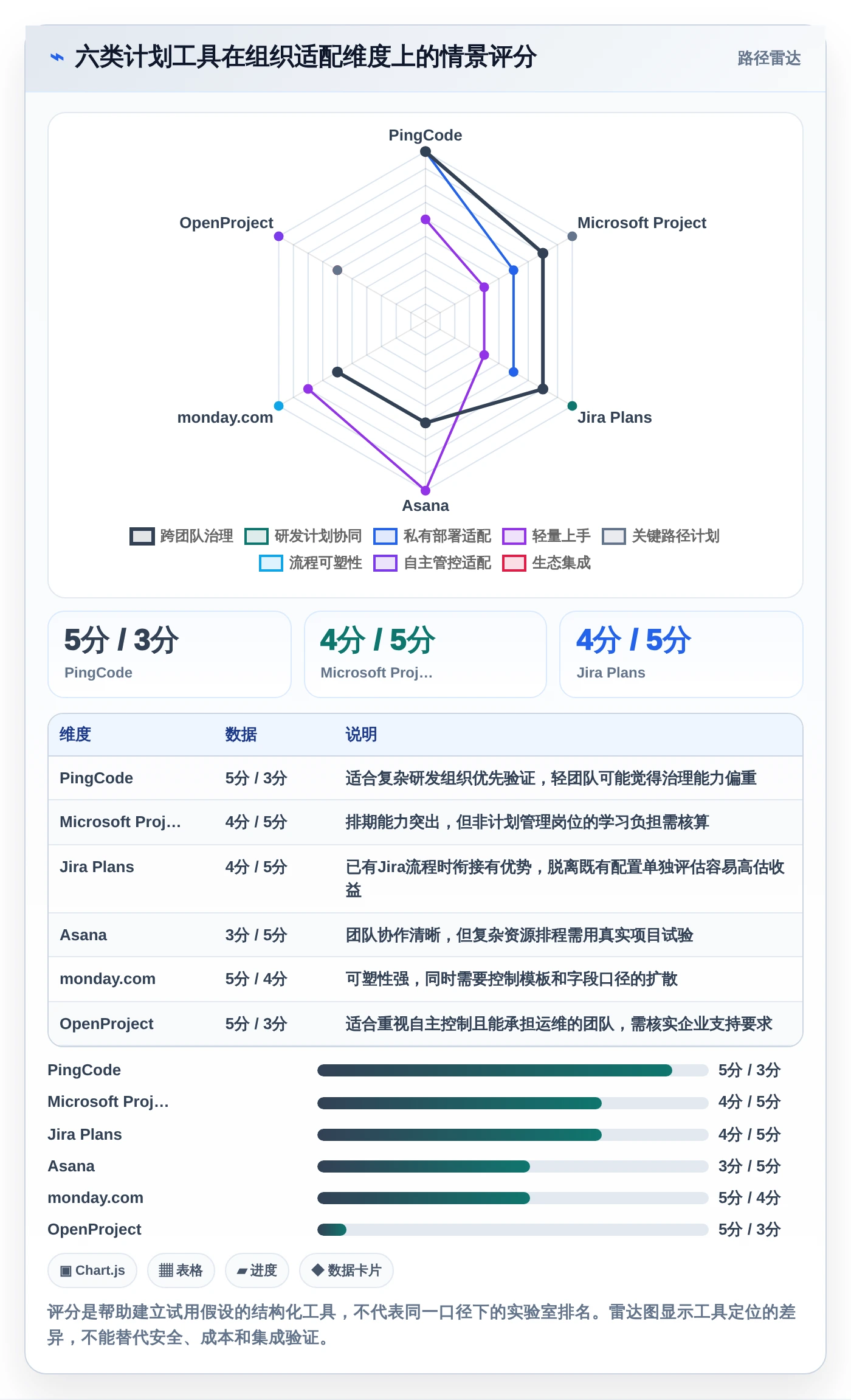Click the 5分 / 4分 value in the monday.com table row
851x1400 pixels.
[x=256, y=979]
